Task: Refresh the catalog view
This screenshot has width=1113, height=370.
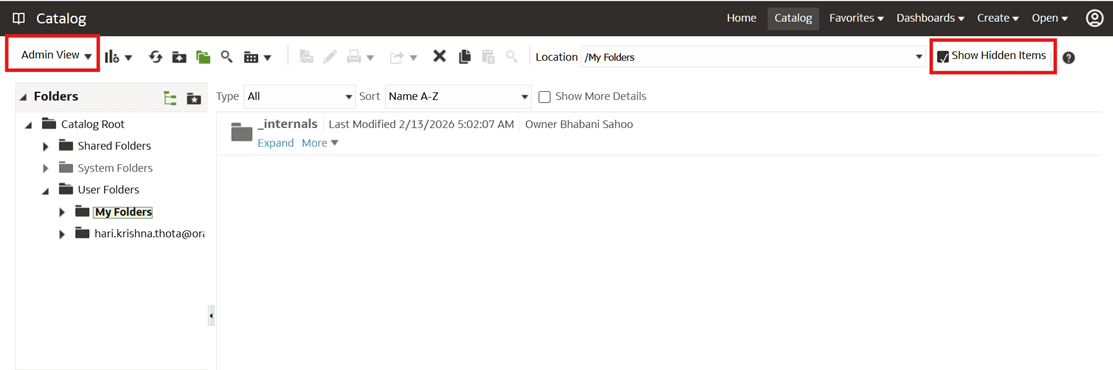Action: point(156,57)
